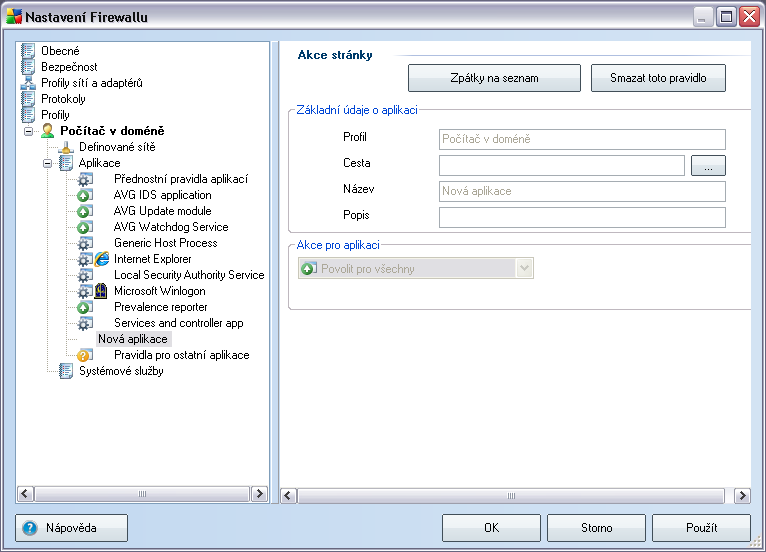The width and height of the screenshot is (766, 552).
Task: Click the Bezpečnost page icon
Action: (x=28, y=67)
